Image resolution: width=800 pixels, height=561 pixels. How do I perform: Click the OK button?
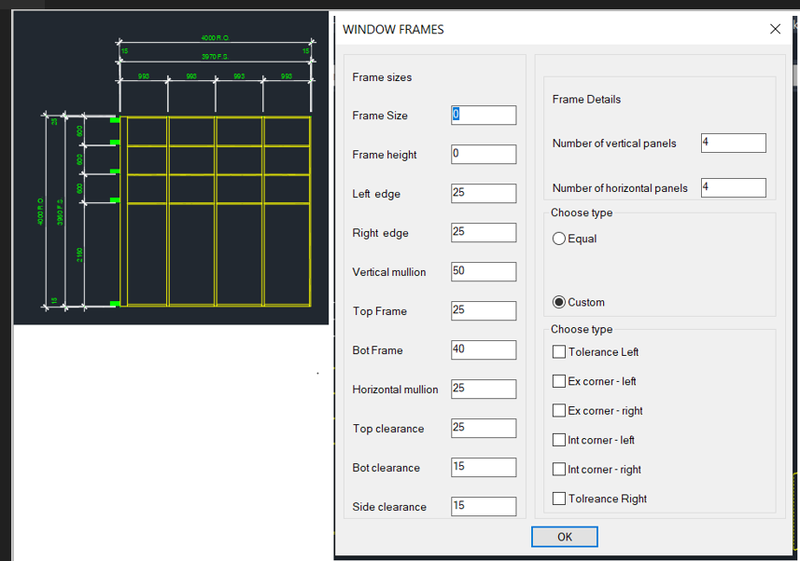coord(565,537)
